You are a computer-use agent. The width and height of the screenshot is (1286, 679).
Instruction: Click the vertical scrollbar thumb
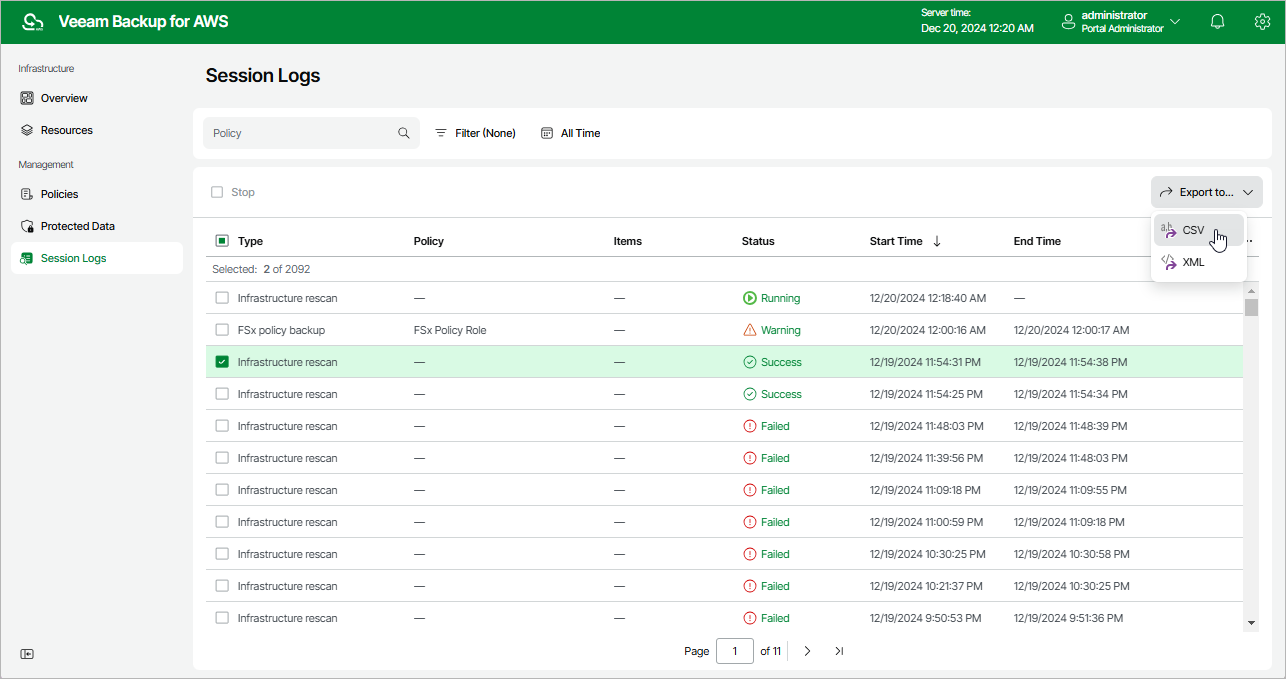1251,306
